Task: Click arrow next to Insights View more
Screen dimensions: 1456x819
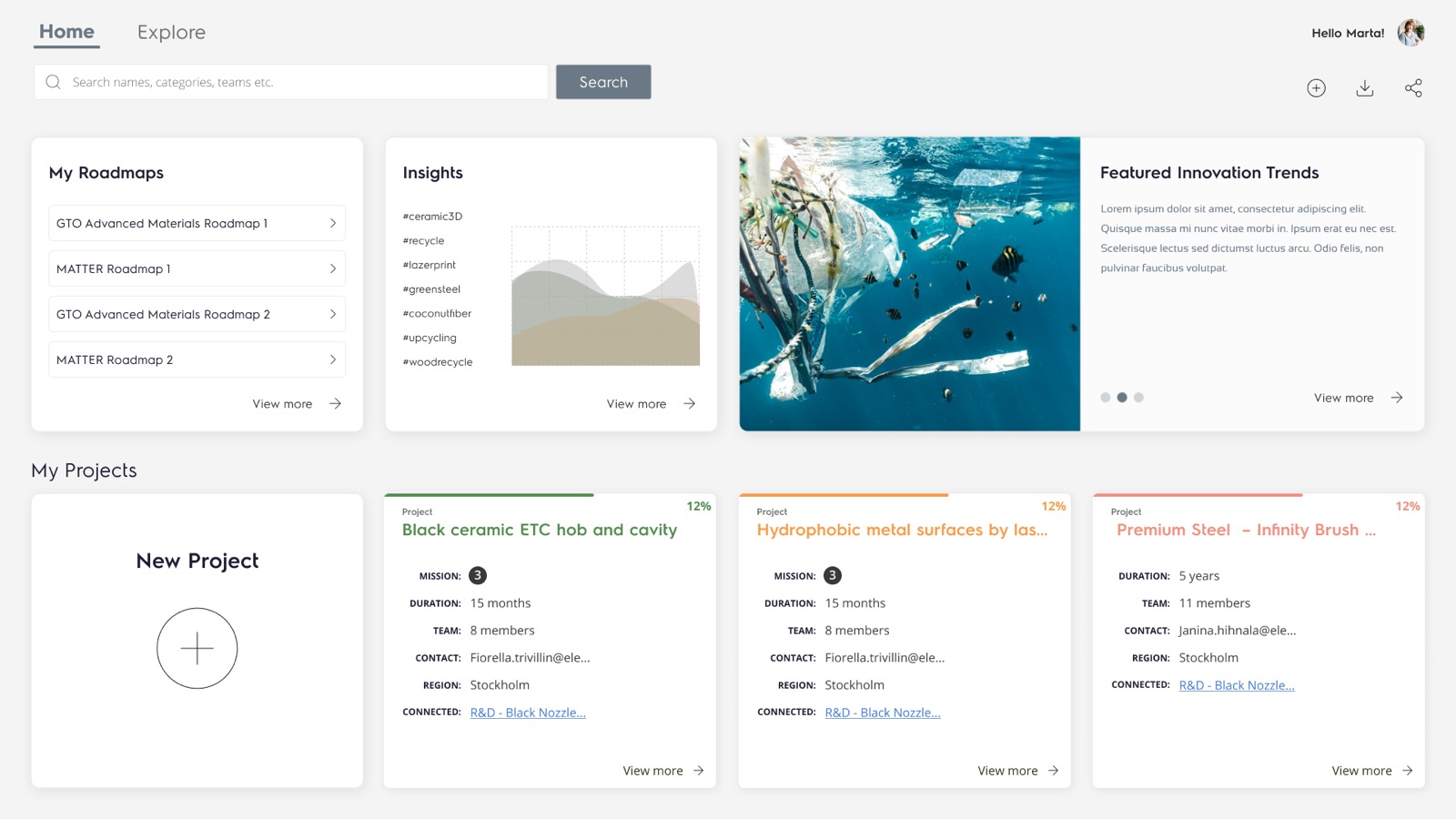Action: pyautogui.click(x=690, y=404)
